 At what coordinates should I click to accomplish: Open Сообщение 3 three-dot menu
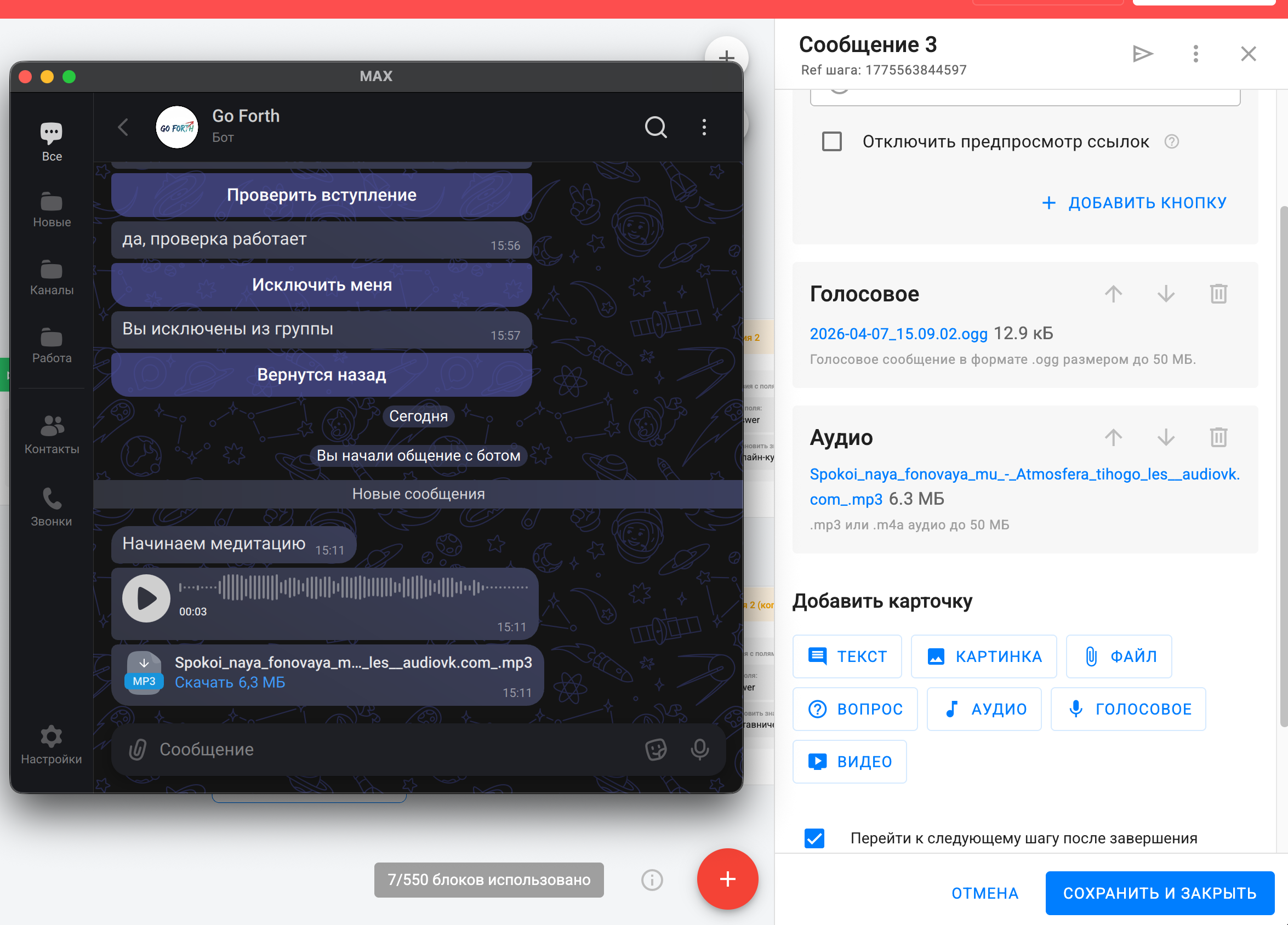click(x=1195, y=54)
